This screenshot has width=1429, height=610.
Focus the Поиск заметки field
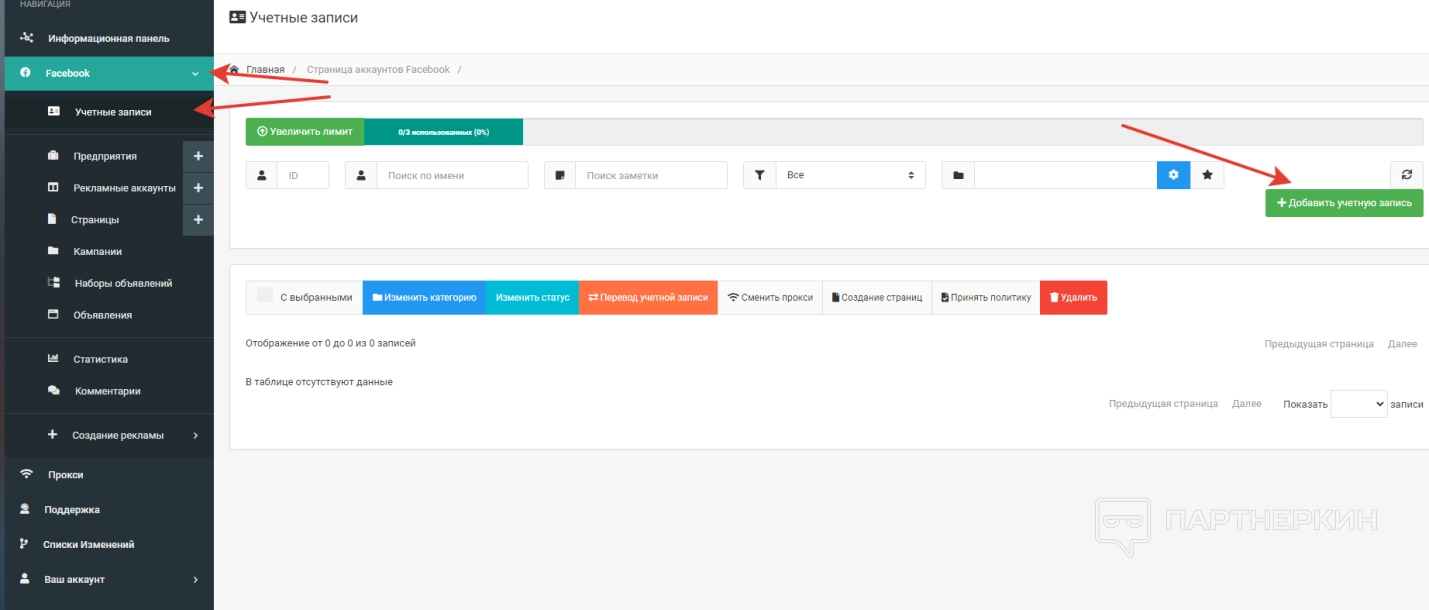click(651, 175)
